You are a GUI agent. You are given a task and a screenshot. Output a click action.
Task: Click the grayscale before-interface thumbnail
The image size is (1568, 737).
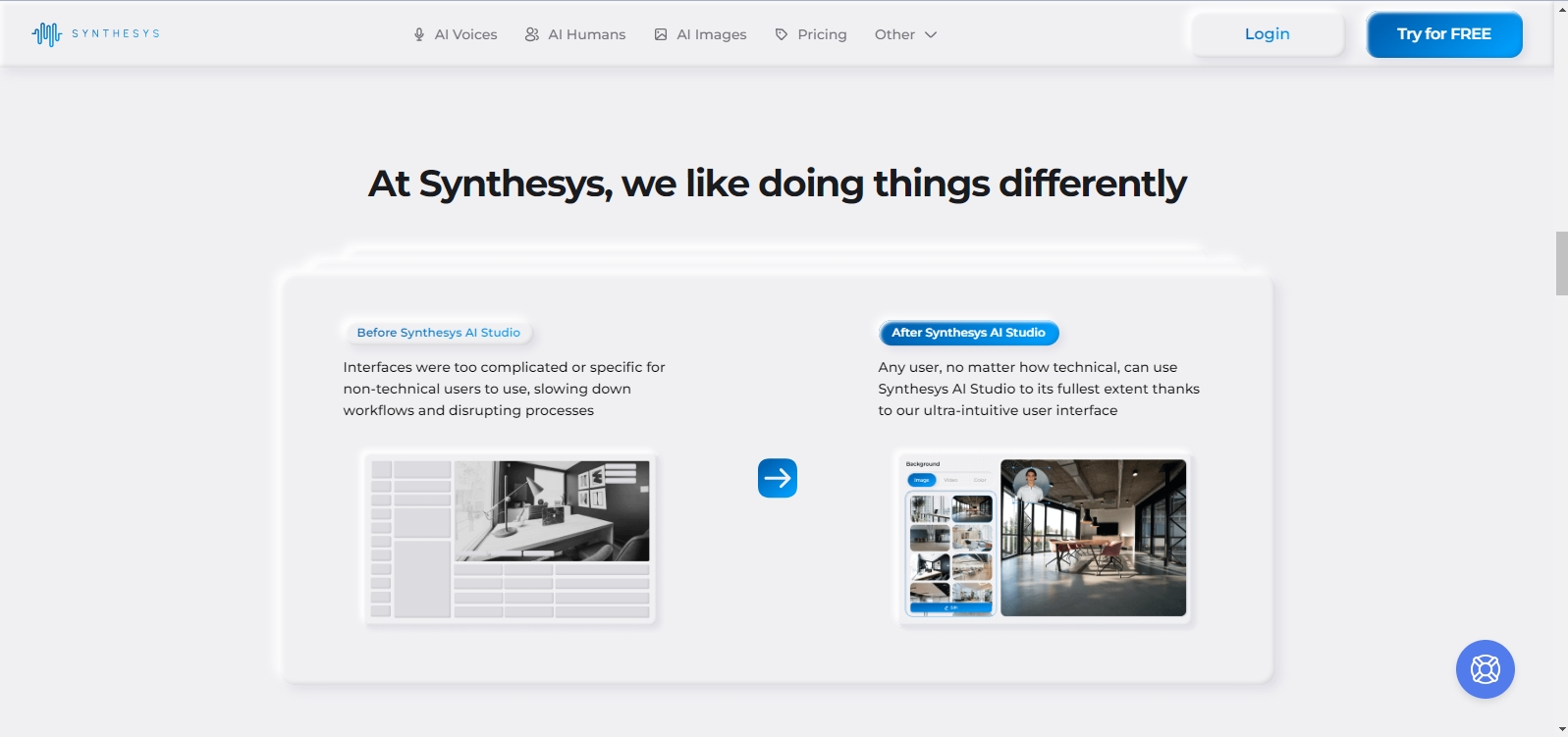coord(509,538)
